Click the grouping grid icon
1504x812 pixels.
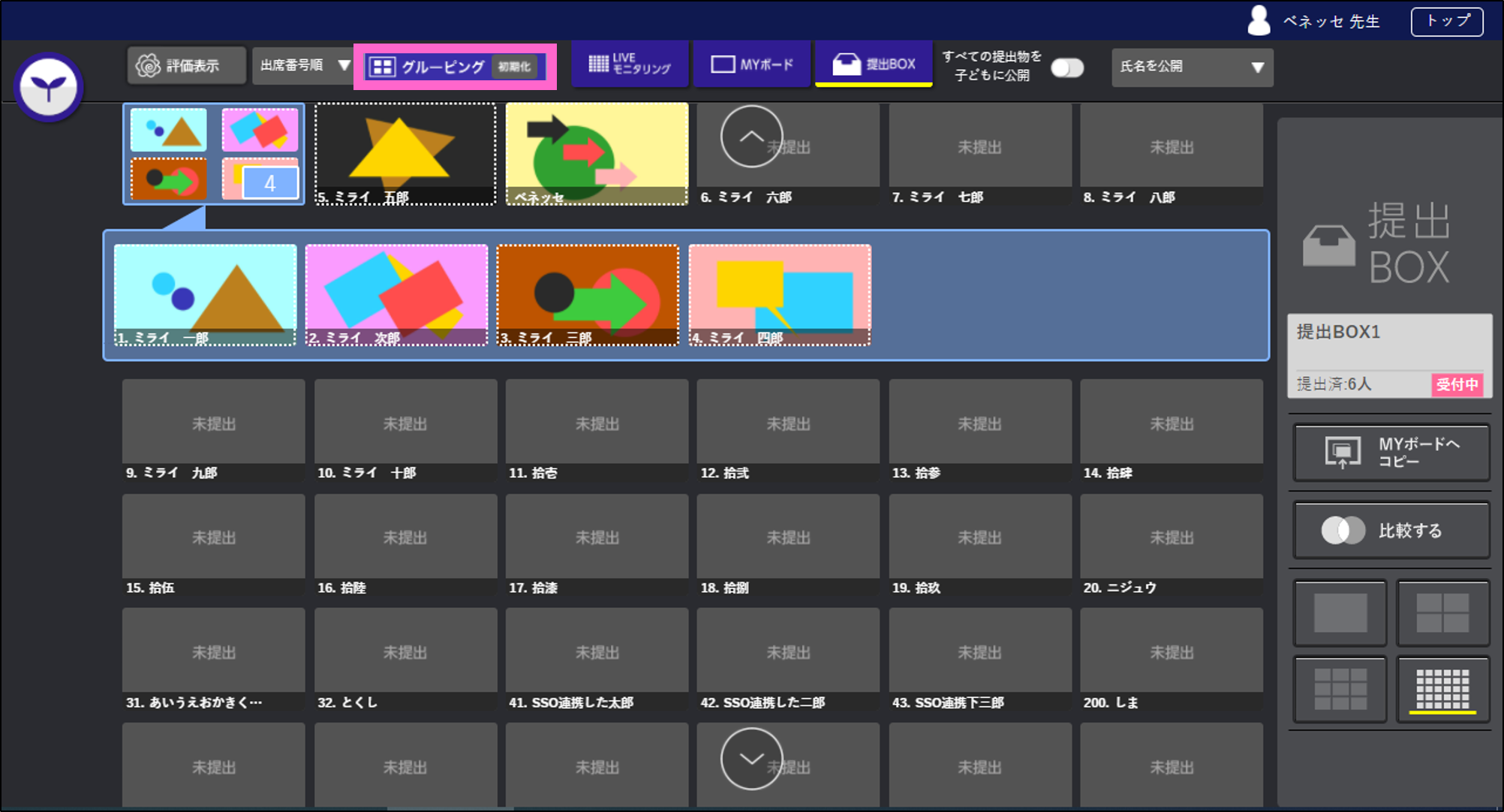click(382, 67)
